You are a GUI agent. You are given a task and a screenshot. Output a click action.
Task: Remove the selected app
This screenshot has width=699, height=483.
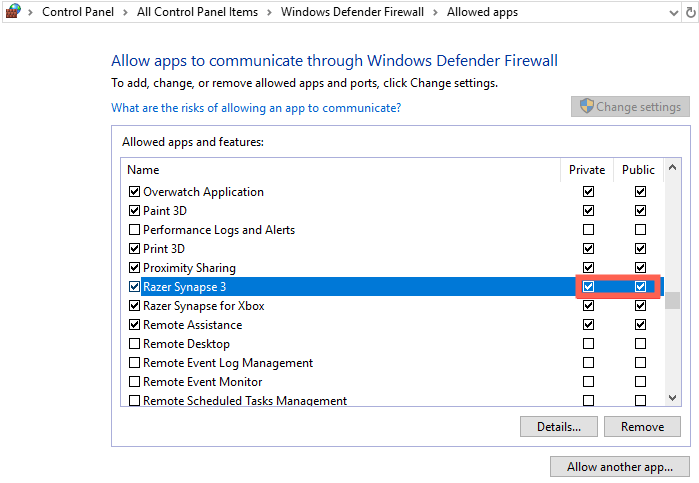pyautogui.click(x=642, y=427)
